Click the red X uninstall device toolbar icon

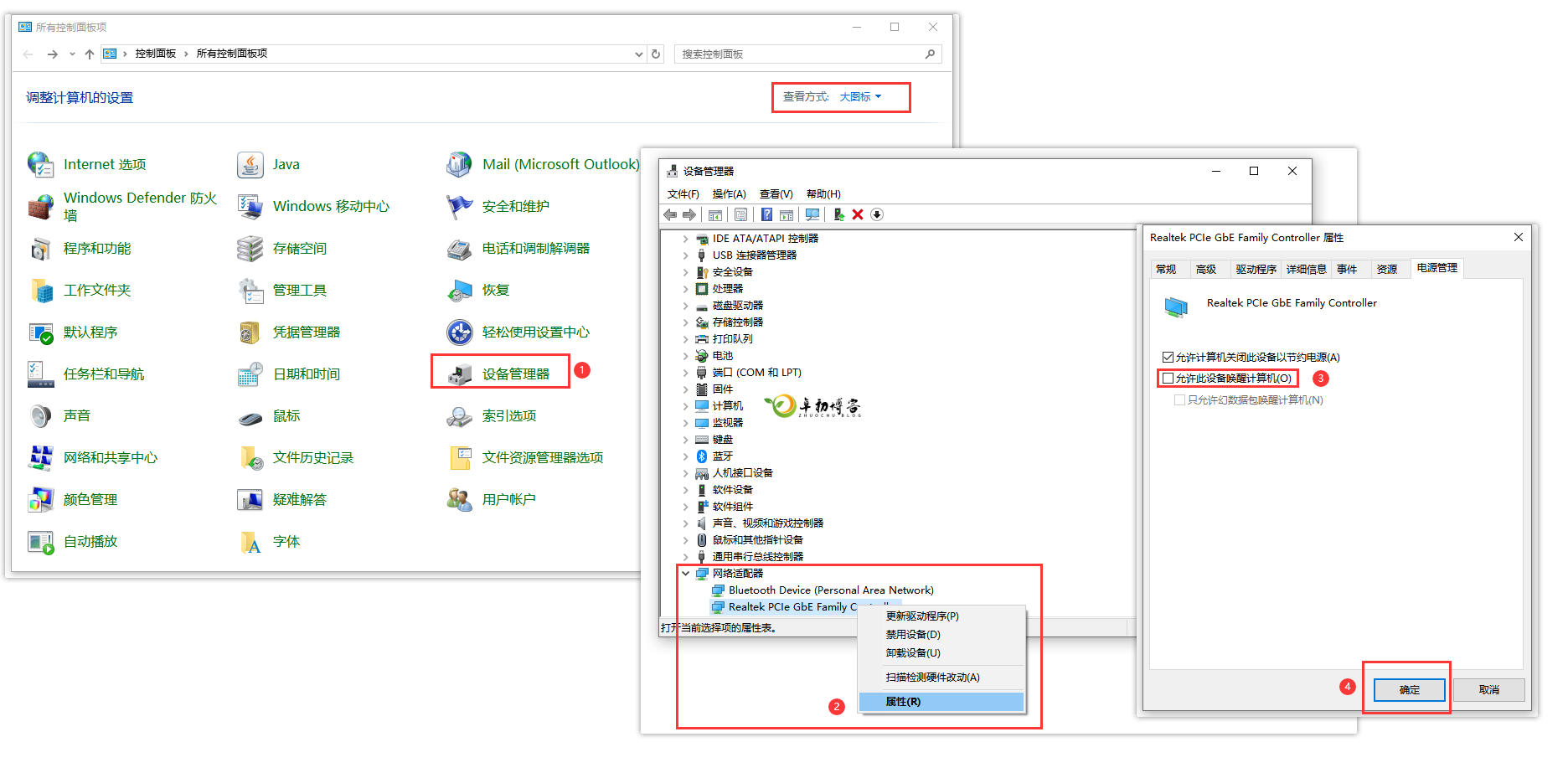click(858, 215)
